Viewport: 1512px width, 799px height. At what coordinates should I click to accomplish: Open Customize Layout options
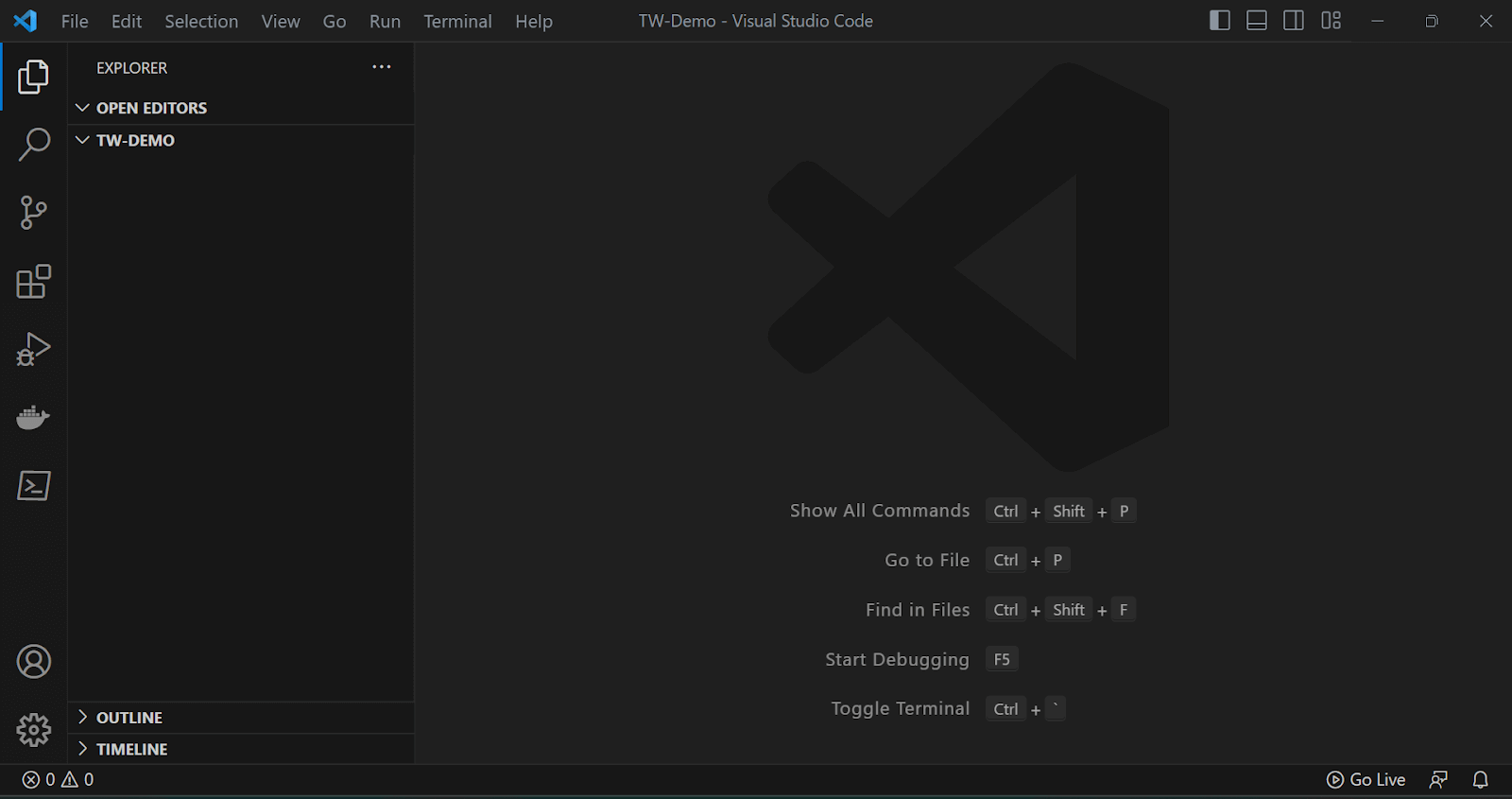pyautogui.click(x=1332, y=21)
